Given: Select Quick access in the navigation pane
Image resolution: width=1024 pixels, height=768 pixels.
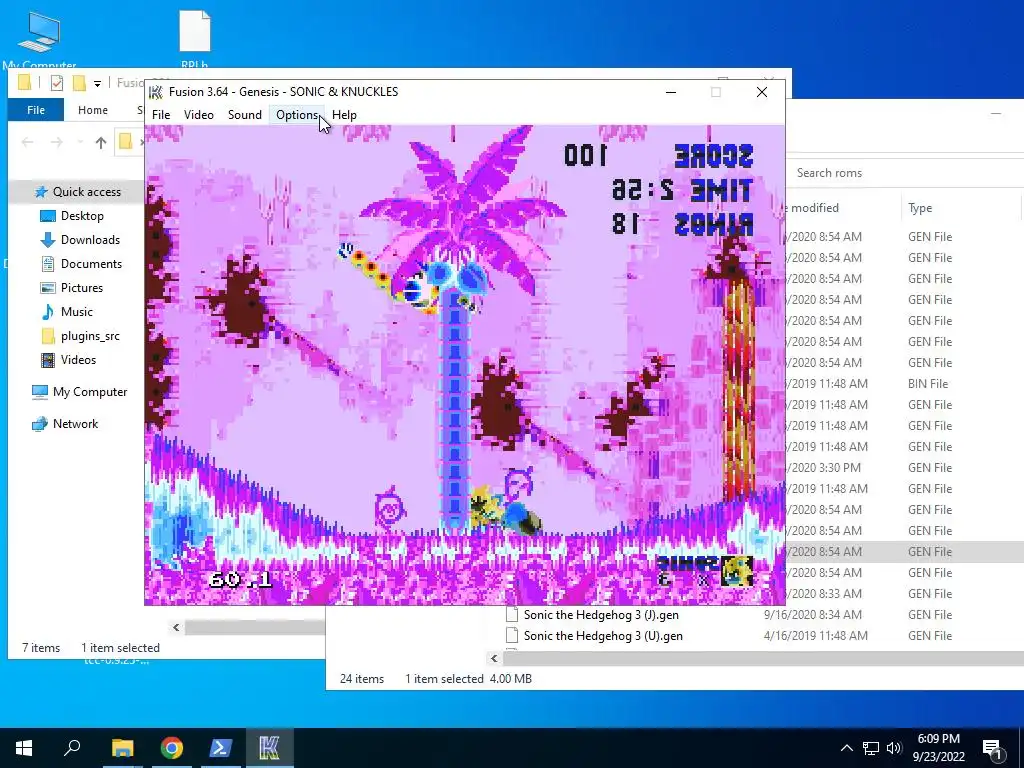Looking at the screenshot, I should pos(87,192).
